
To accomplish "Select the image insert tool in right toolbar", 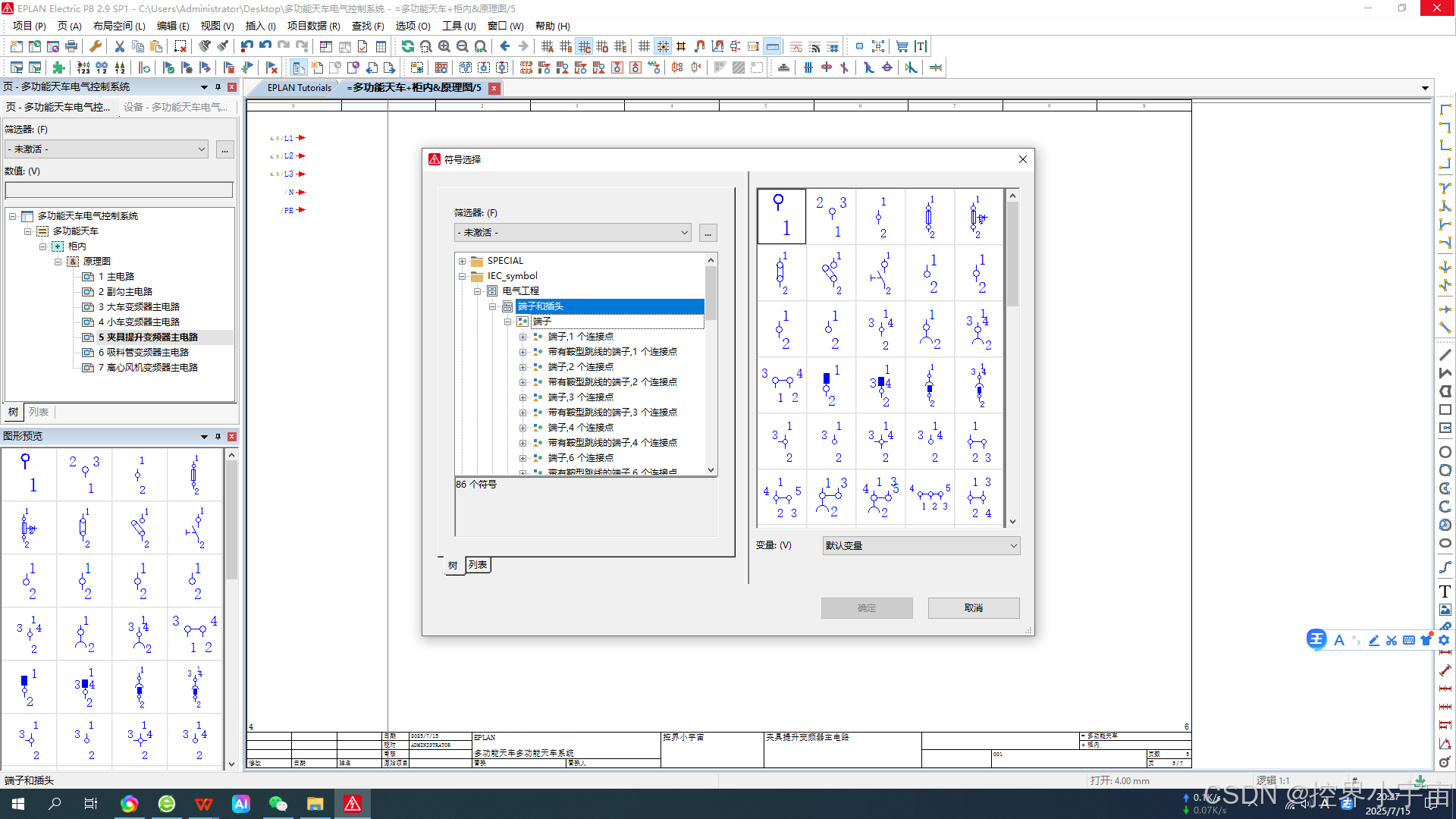I will point(1445,610).
